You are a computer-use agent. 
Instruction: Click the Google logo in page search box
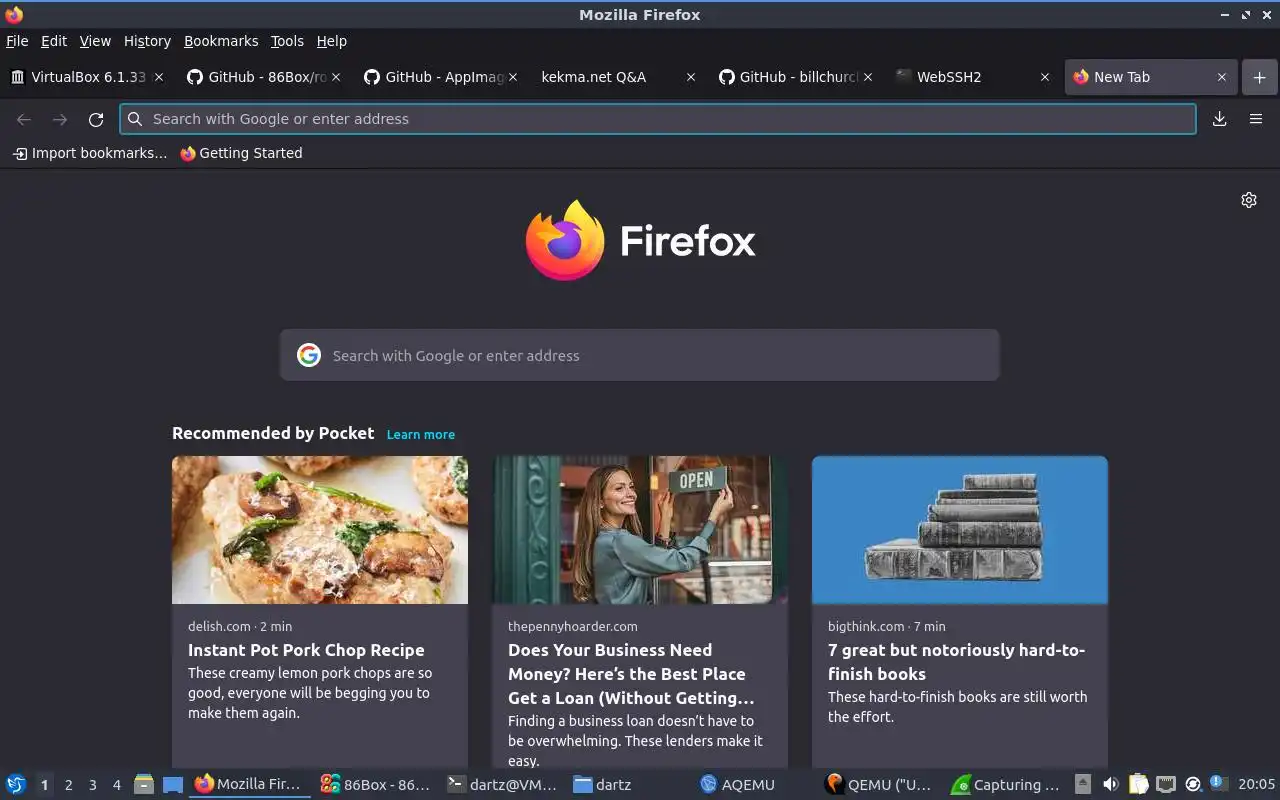[309, 355]
